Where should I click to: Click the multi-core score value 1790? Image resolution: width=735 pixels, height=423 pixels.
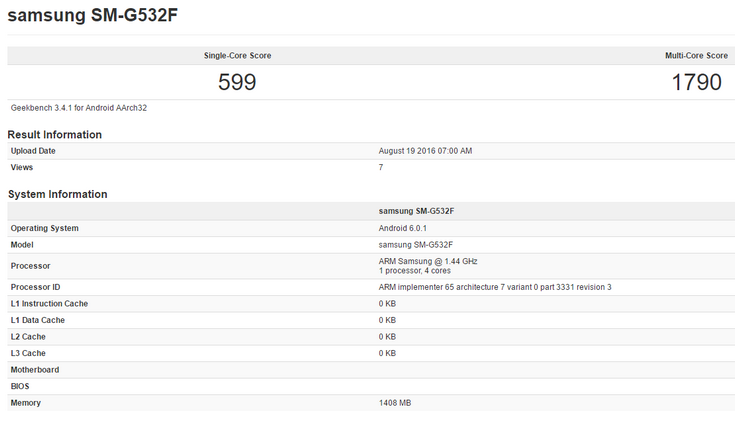pyautogui.click(x=697, y=82)
